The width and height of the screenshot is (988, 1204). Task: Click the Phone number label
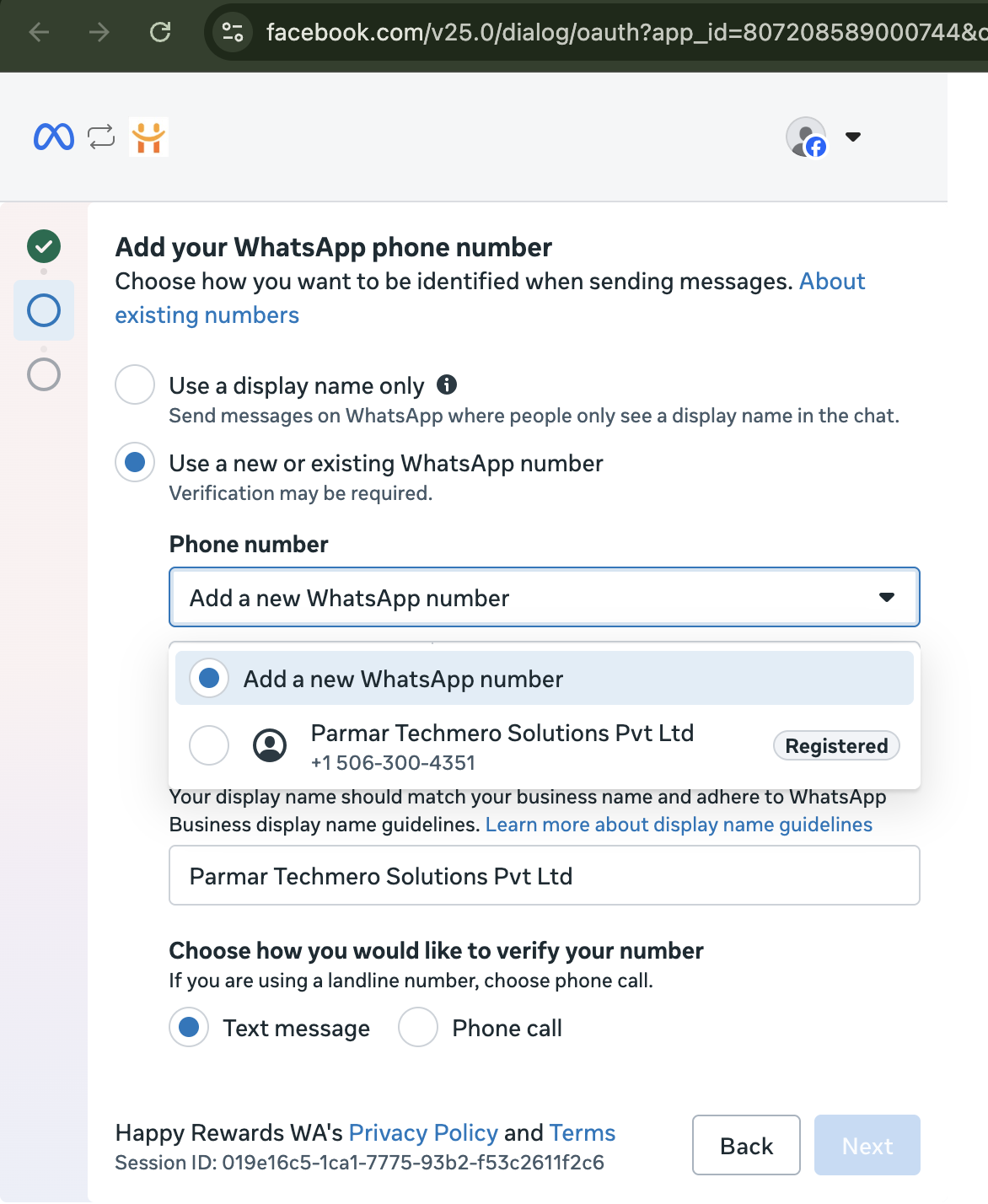(x=249, y=544)
